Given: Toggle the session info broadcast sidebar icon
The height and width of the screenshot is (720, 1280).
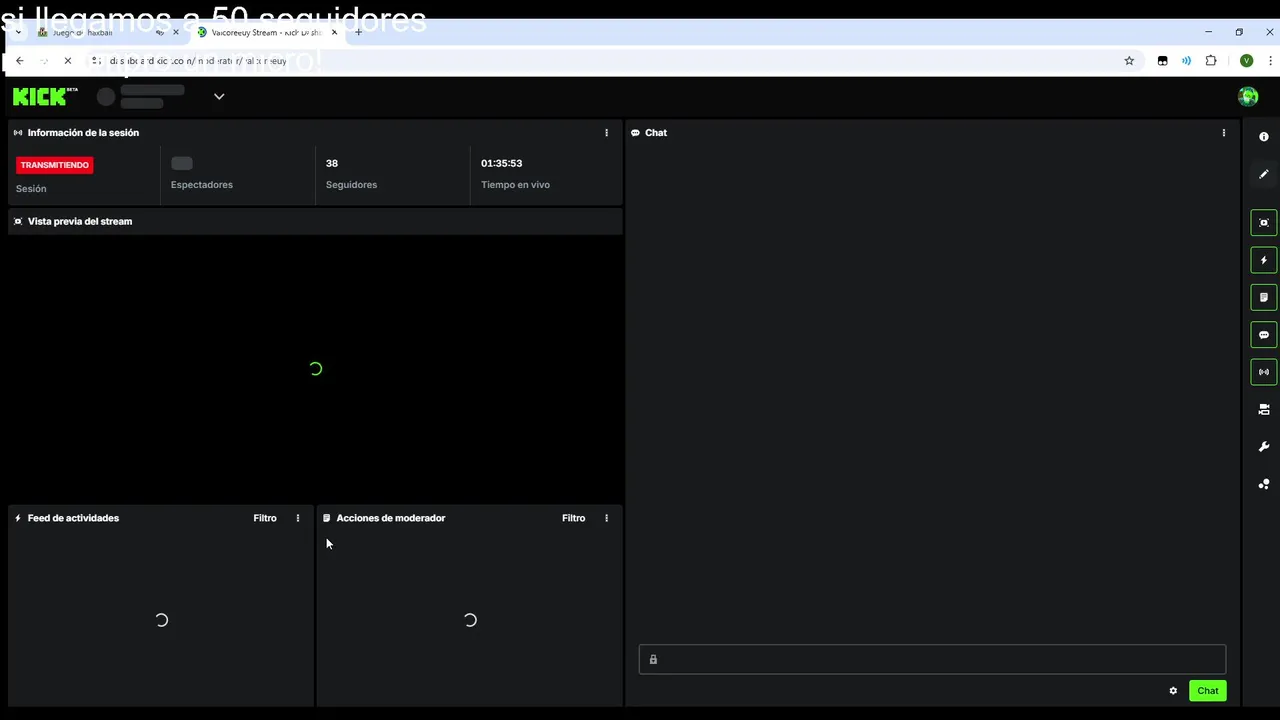Looking at the screenshot, I should point(1264,372).
